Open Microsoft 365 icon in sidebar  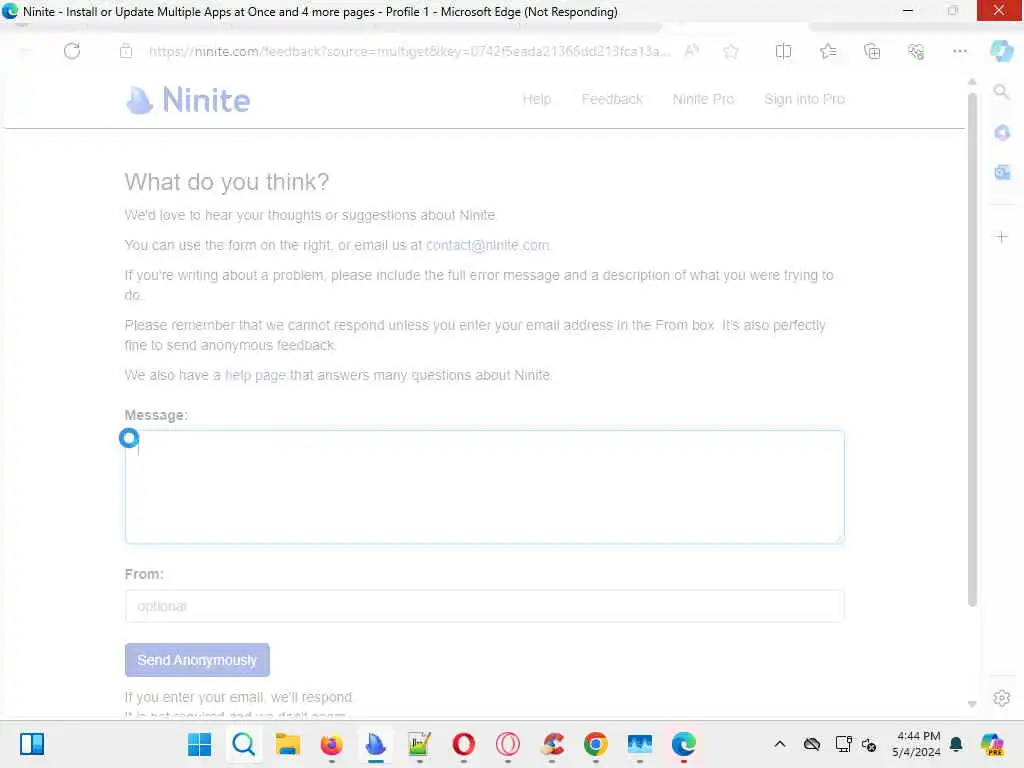coord(1002,133)
